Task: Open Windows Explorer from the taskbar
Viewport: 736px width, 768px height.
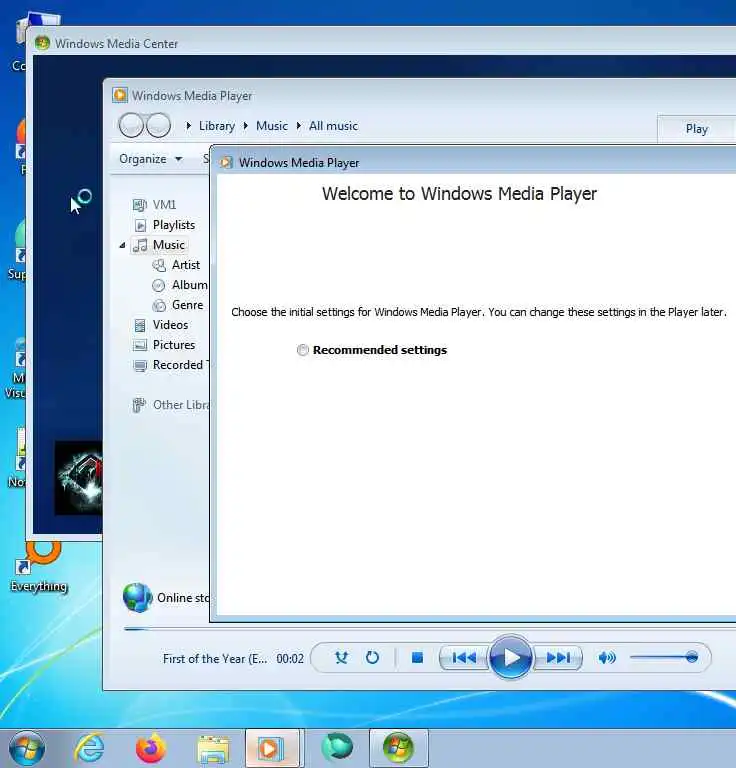Action: click(213, 748)
